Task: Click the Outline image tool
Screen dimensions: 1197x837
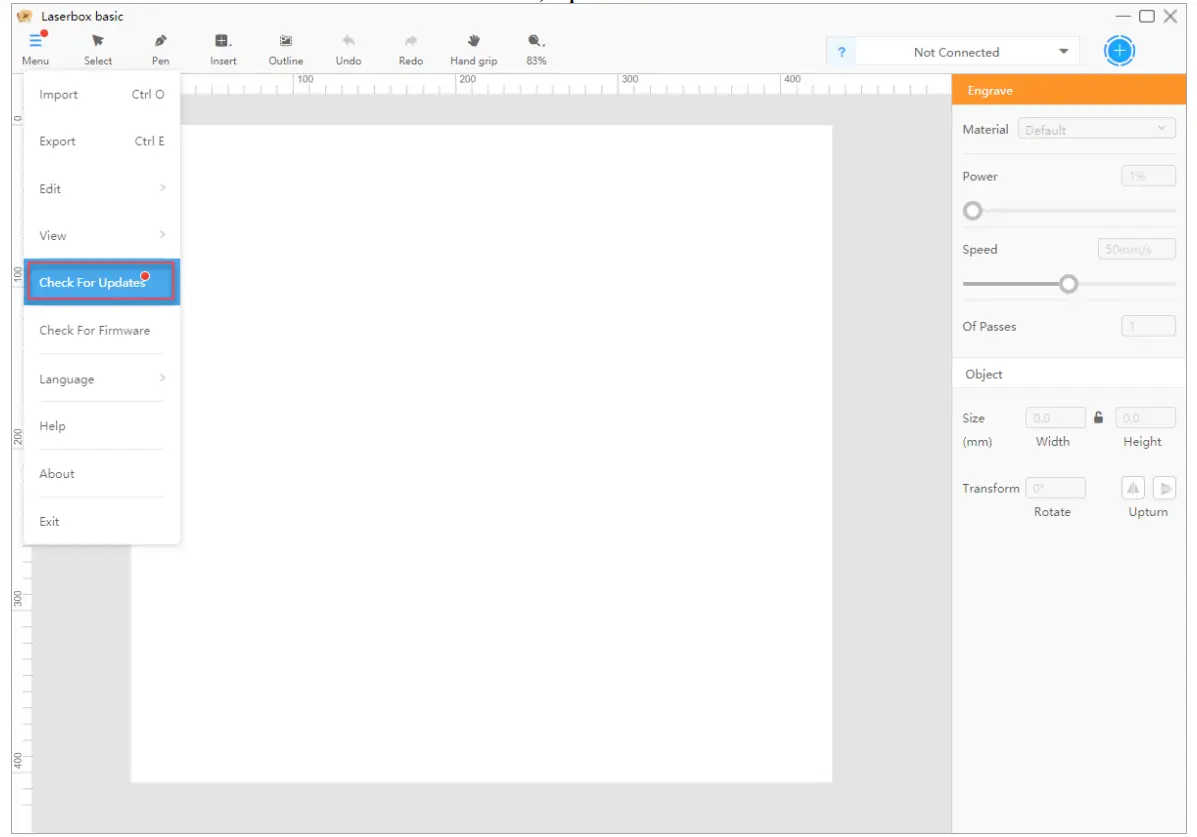Action: 286,42
